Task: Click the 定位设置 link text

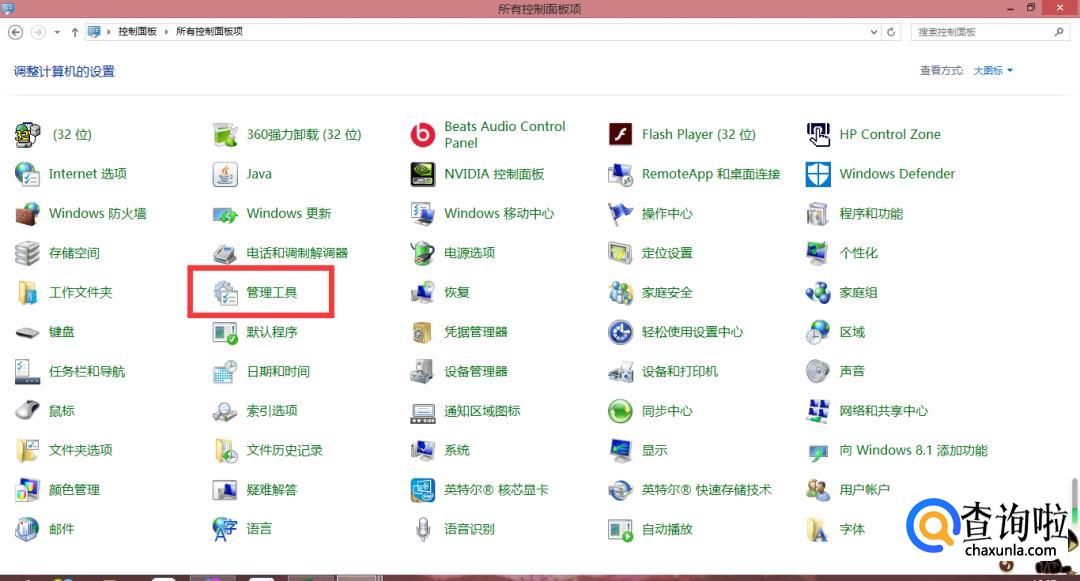Action: [x=667, y=253]
